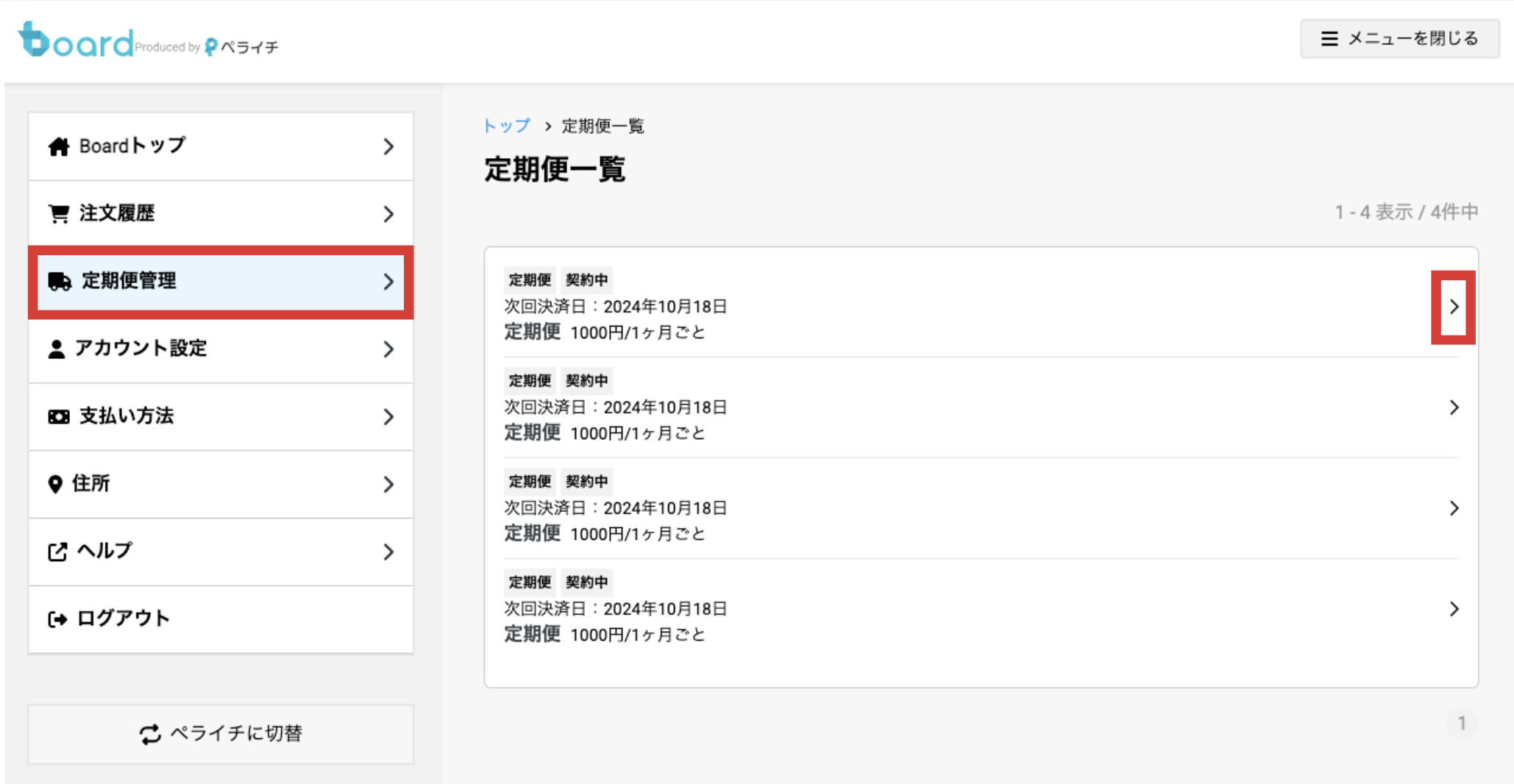Click the logout icon beside ログアウト
Viewport: 1514px width, 784px height.
[57, 619]
